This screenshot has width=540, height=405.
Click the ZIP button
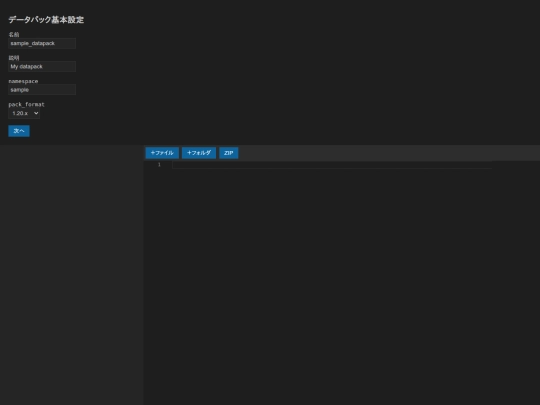point(229,153)
